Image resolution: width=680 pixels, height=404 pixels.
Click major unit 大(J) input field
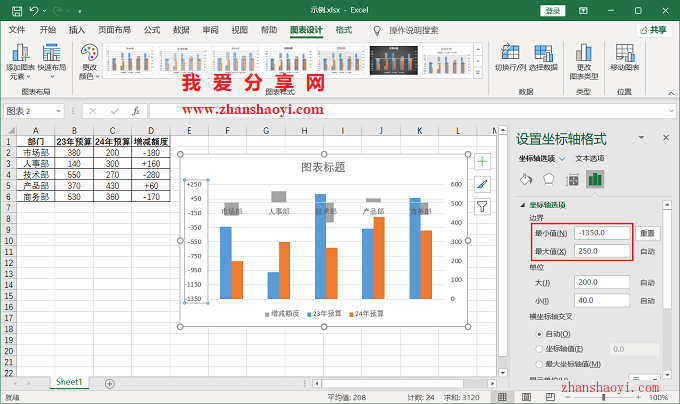tap(602, 282)
